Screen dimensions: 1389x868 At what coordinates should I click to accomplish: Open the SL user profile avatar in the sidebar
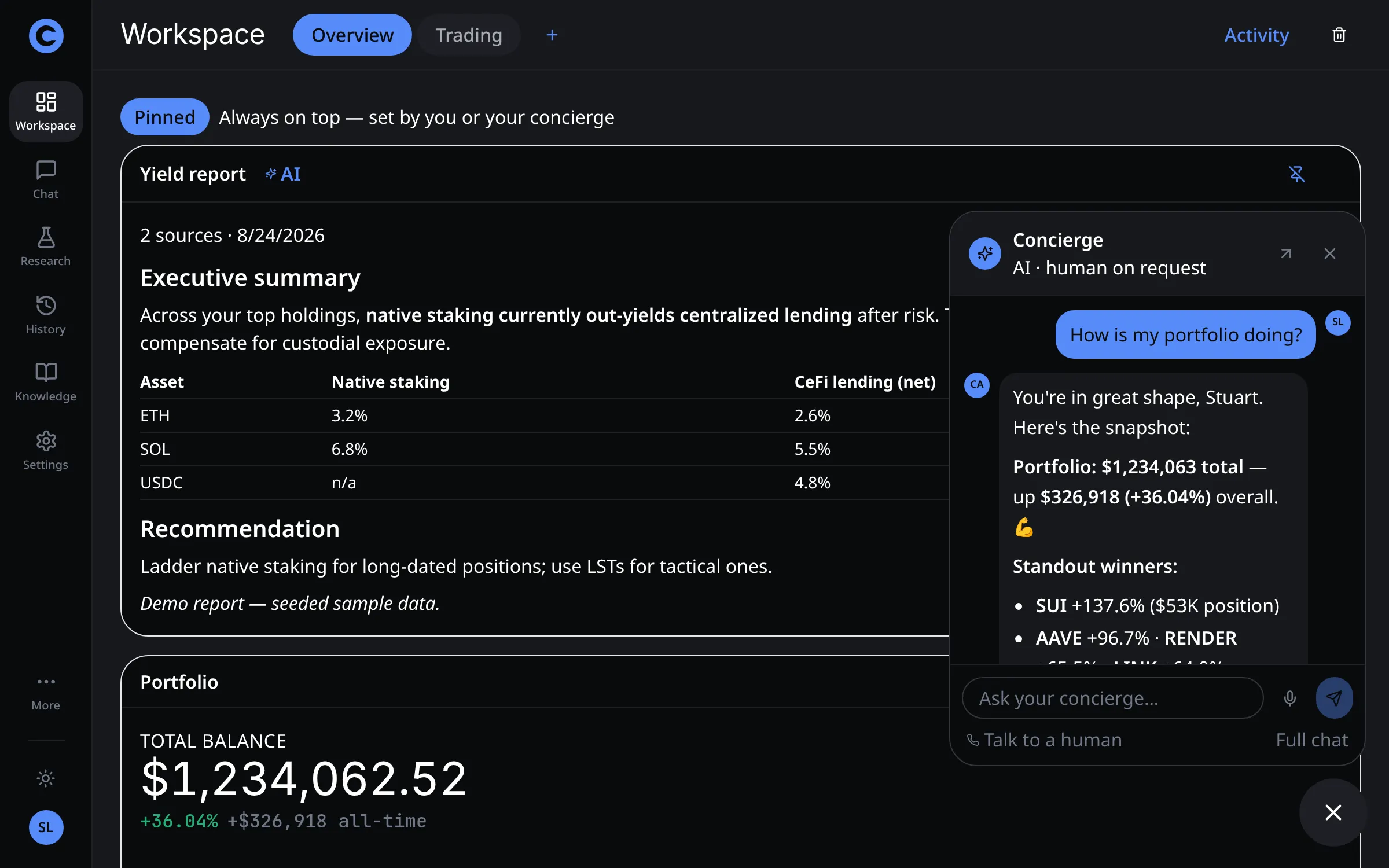coord(46,827)
